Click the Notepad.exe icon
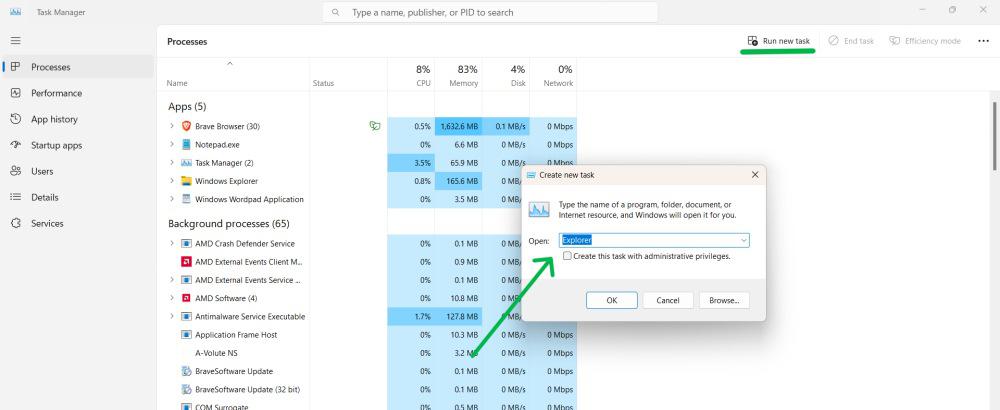The height and width of the screenshot is (410, 1000). pos(186,145)
